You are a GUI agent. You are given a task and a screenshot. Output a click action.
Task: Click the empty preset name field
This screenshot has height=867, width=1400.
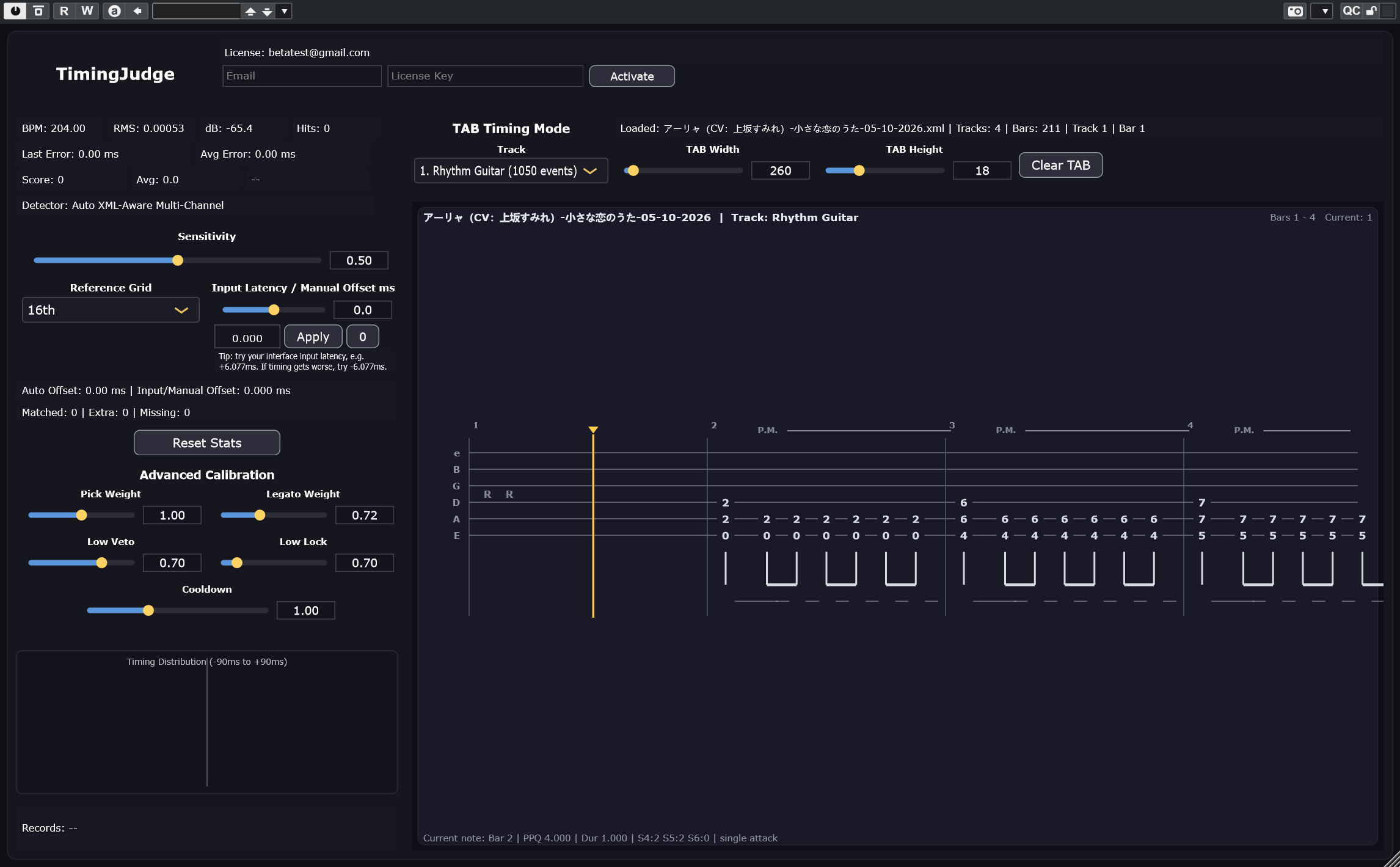click(196, 11)
